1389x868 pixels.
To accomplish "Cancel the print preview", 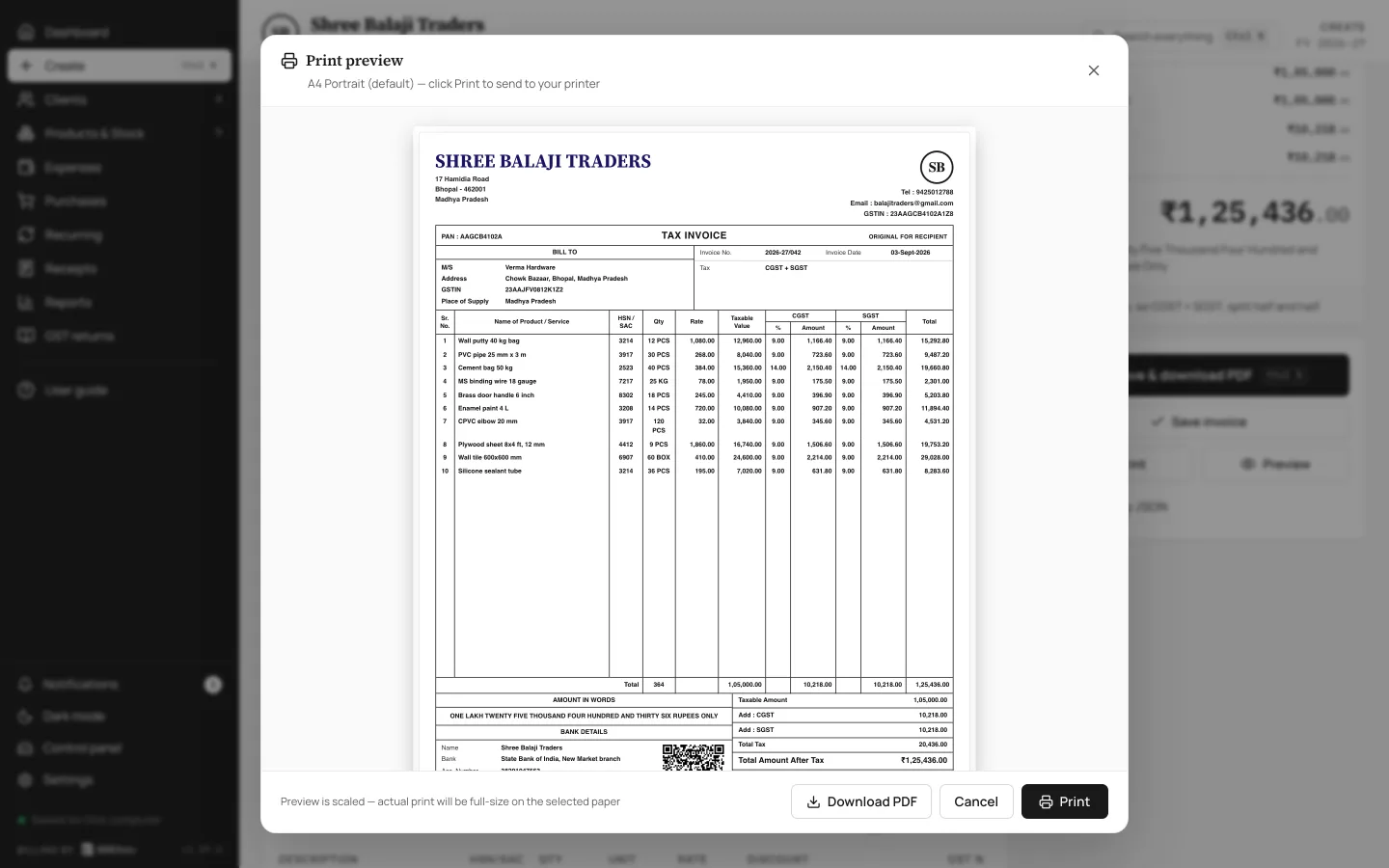I will tap(976, 801).
